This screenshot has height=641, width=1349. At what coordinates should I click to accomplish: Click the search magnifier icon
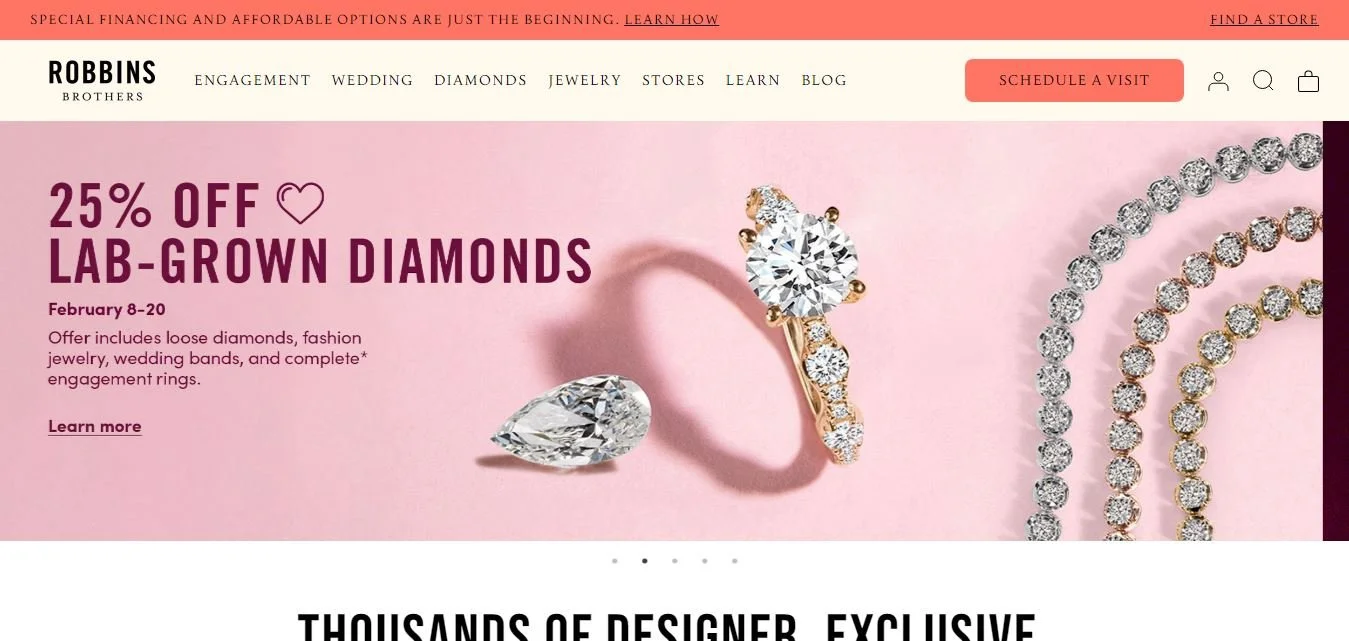tap(1263, 81)
